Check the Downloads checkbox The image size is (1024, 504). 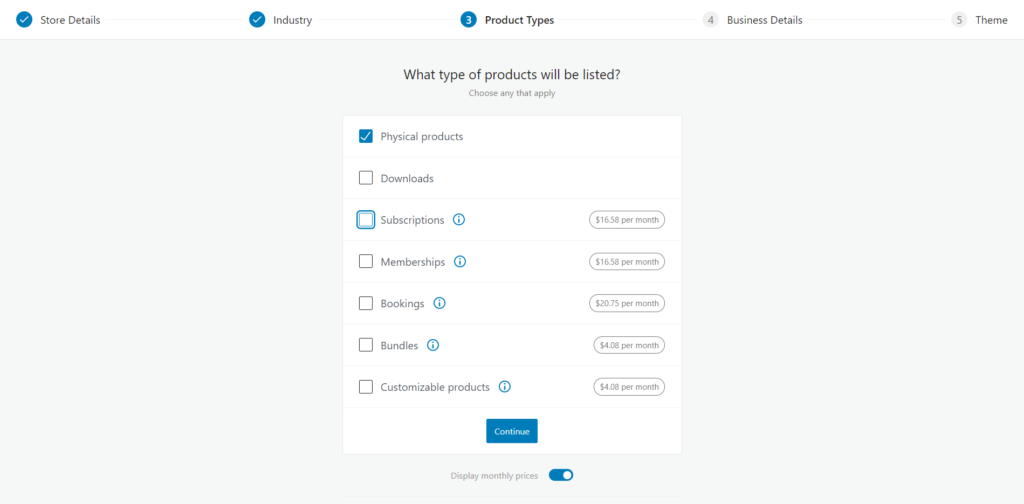tap(366, 179)
